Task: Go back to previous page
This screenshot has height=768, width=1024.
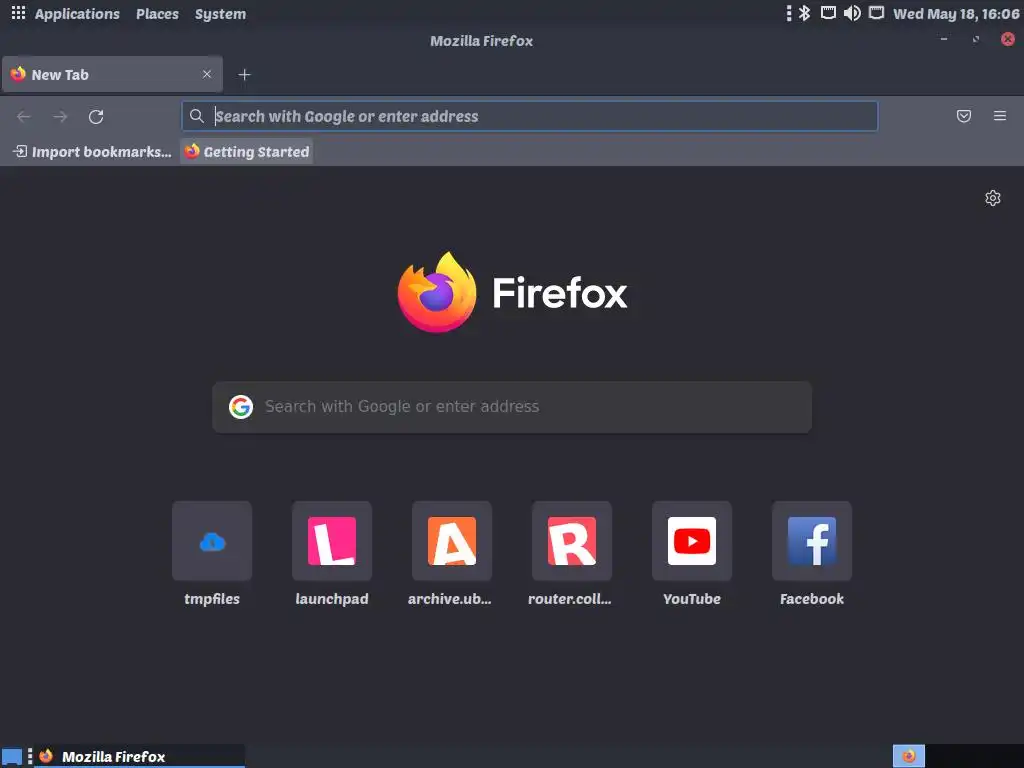Action: pos(24,116)
